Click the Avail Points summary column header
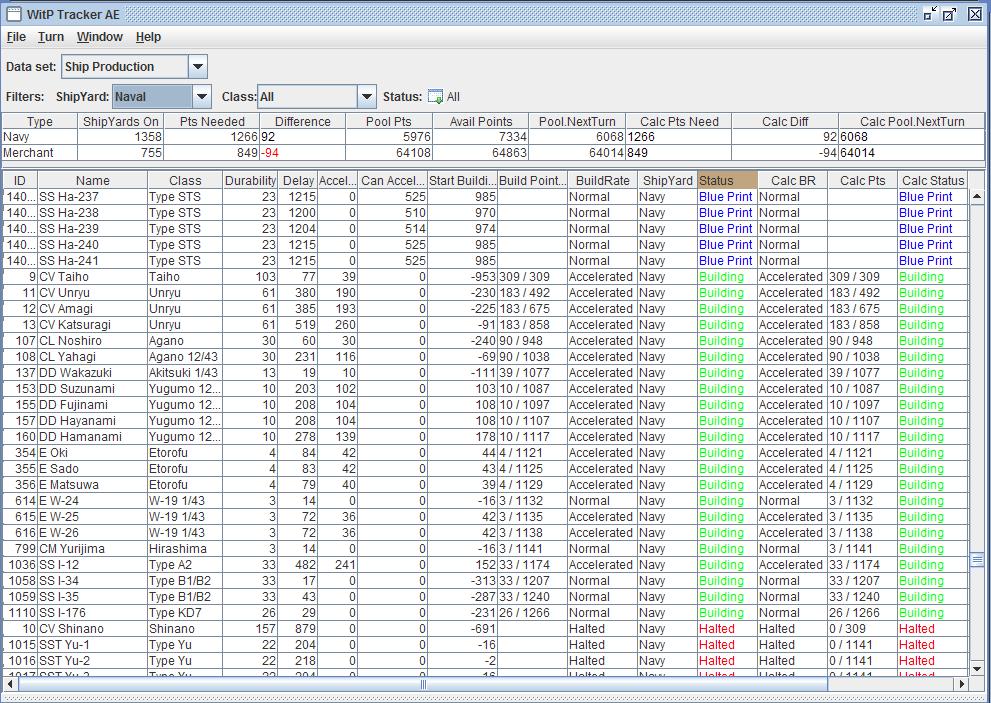This screenshot has width=991, height=703. click(x=481, y=121)
